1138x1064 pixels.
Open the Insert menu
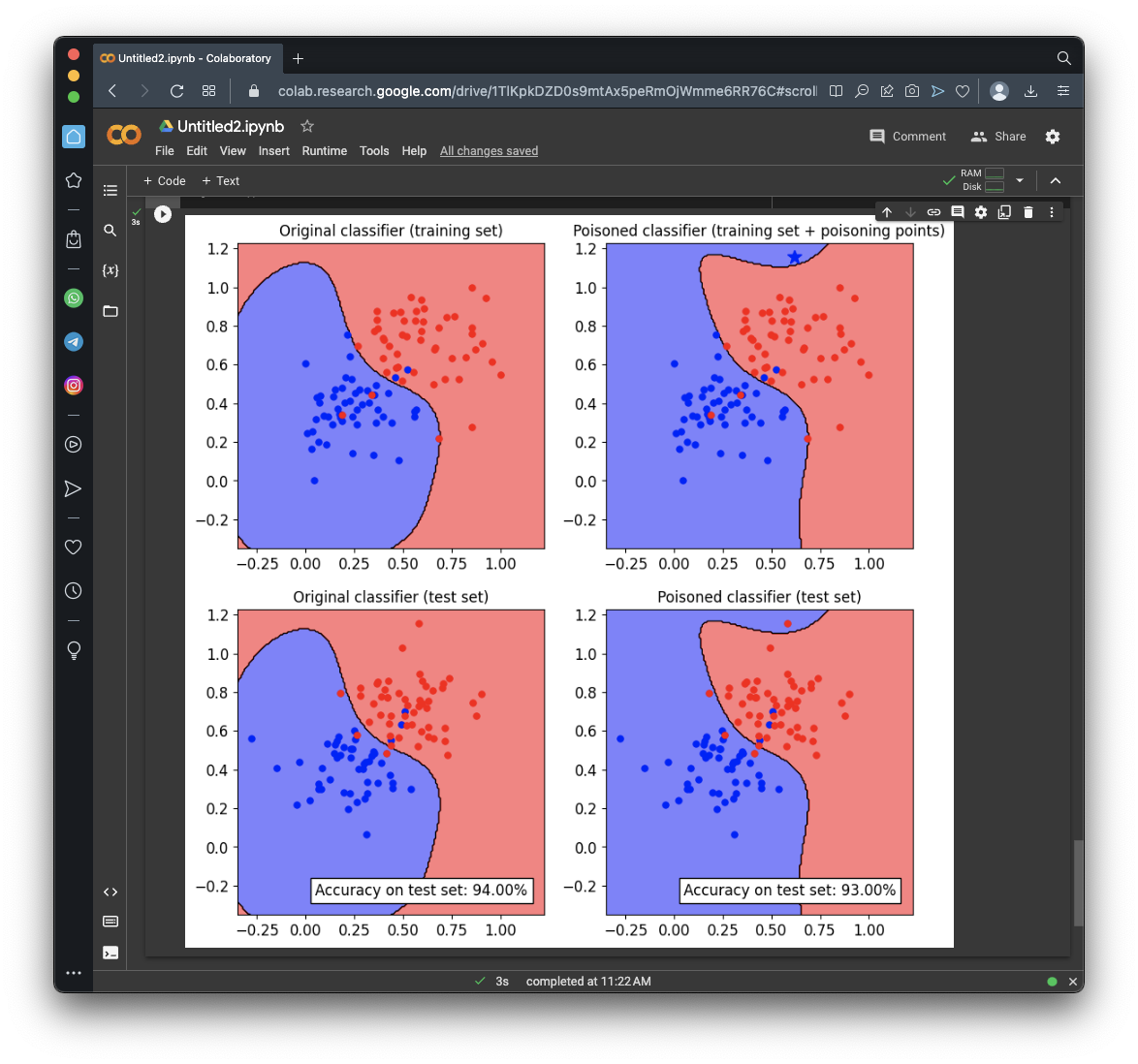point(273,151)
